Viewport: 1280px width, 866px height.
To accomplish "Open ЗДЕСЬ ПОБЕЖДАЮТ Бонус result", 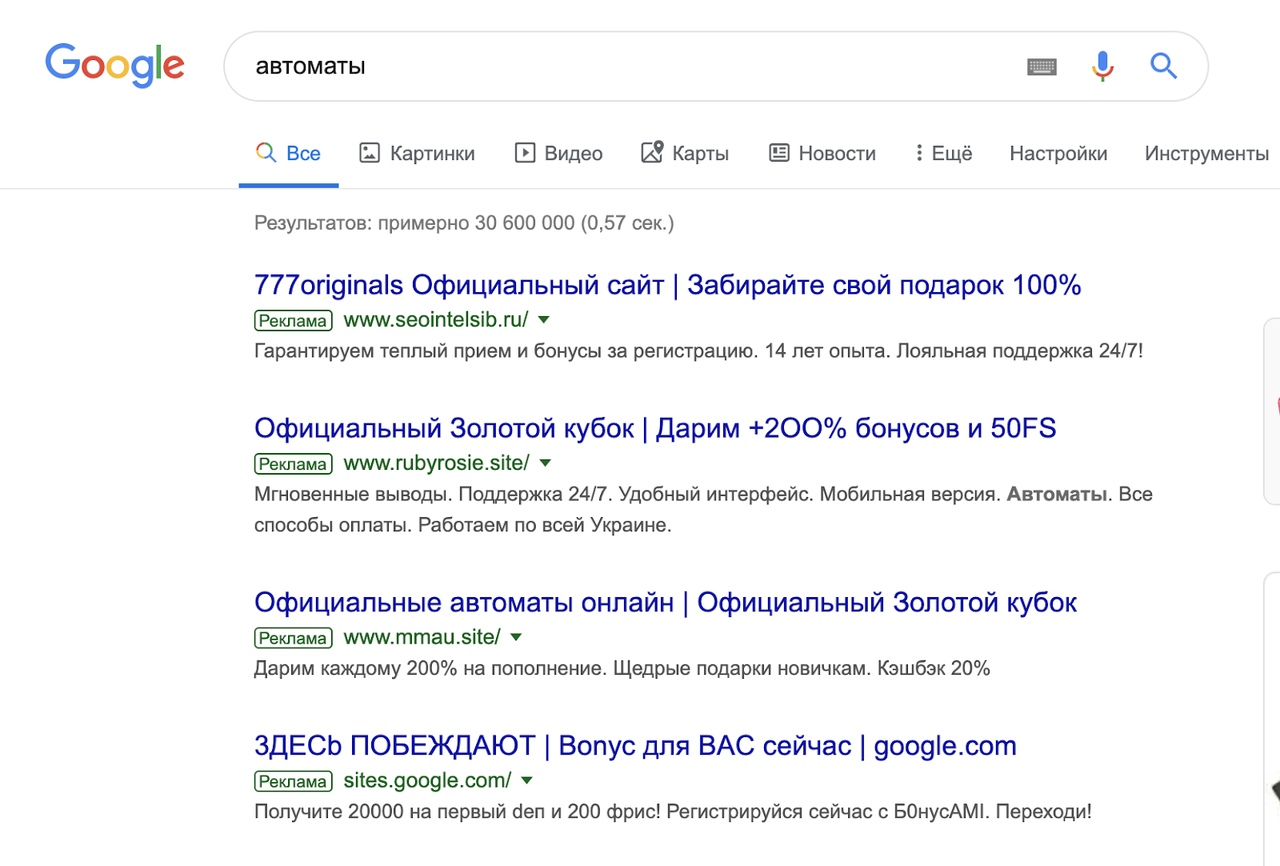I will (x=635, y=745).
